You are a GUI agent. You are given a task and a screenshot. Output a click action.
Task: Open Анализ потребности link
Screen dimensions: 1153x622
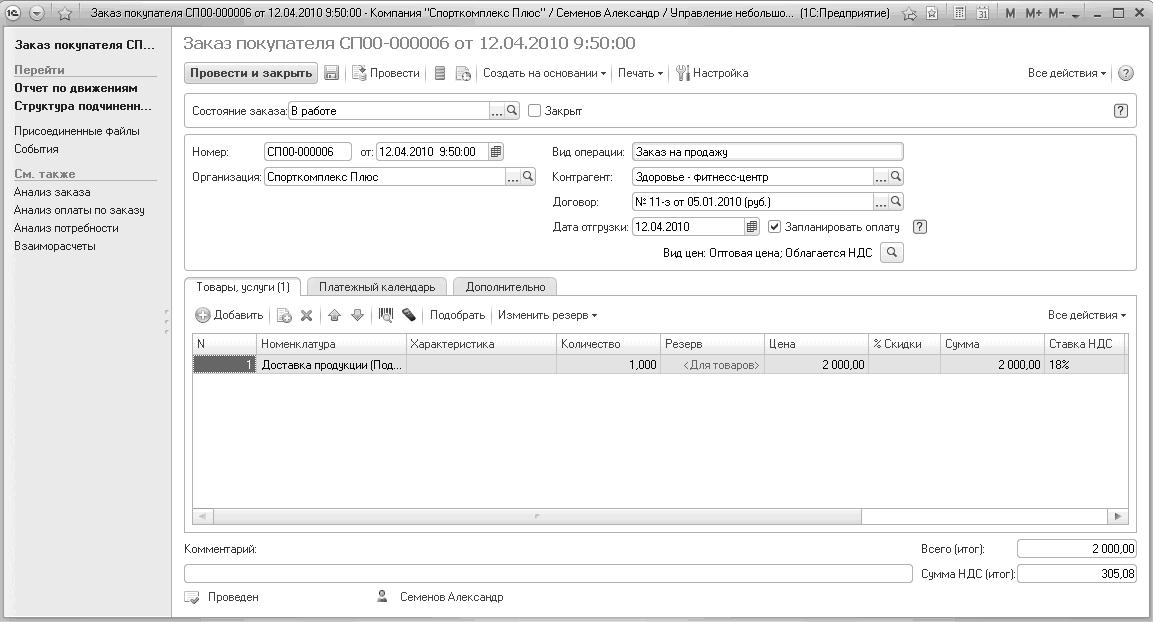click(x=66, y=228)
